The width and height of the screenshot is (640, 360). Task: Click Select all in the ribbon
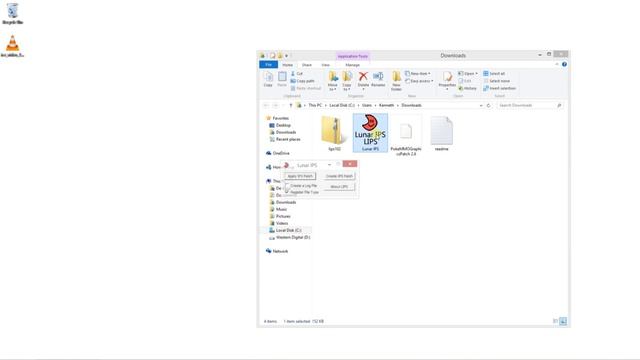coord(494,73)
